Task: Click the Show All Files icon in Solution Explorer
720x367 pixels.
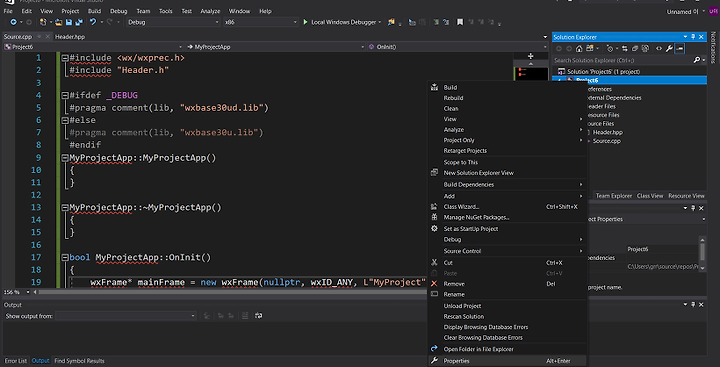Action: click(x=645, y=48)
